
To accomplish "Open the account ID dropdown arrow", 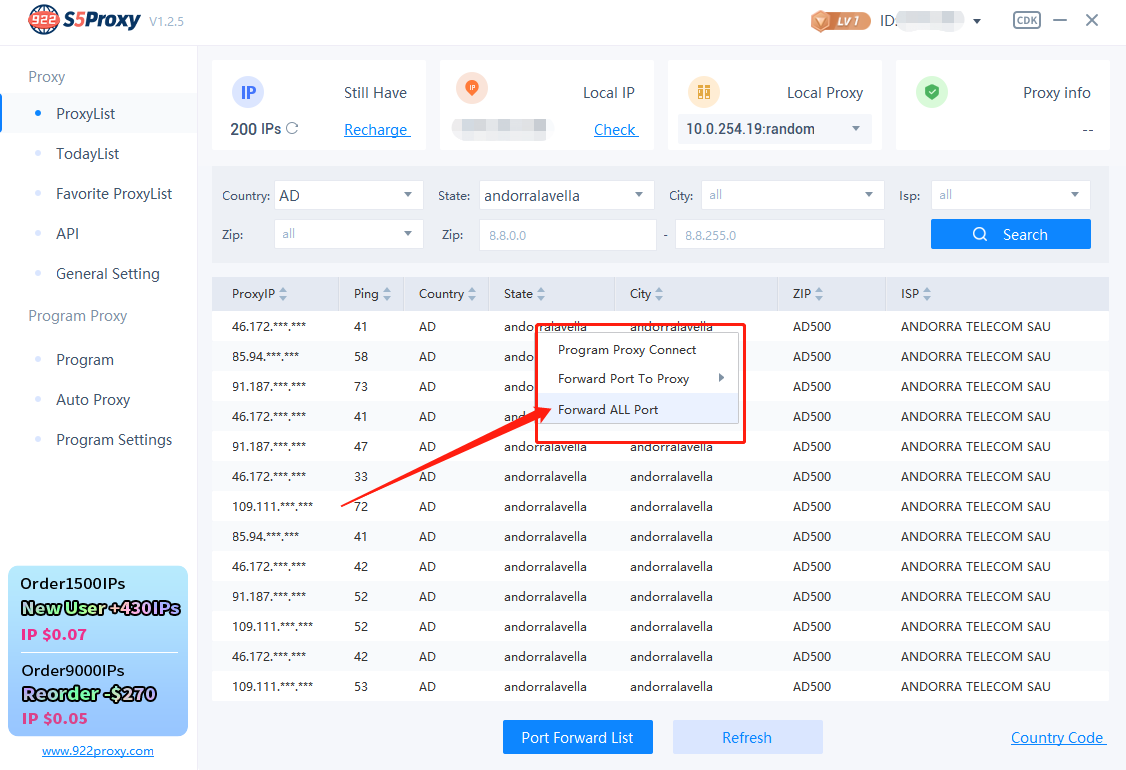I will coord(977,21).
